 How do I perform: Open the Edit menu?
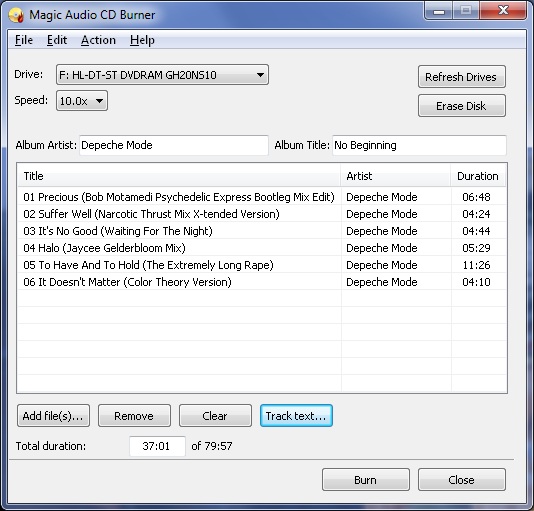click(x=57, y=40)
